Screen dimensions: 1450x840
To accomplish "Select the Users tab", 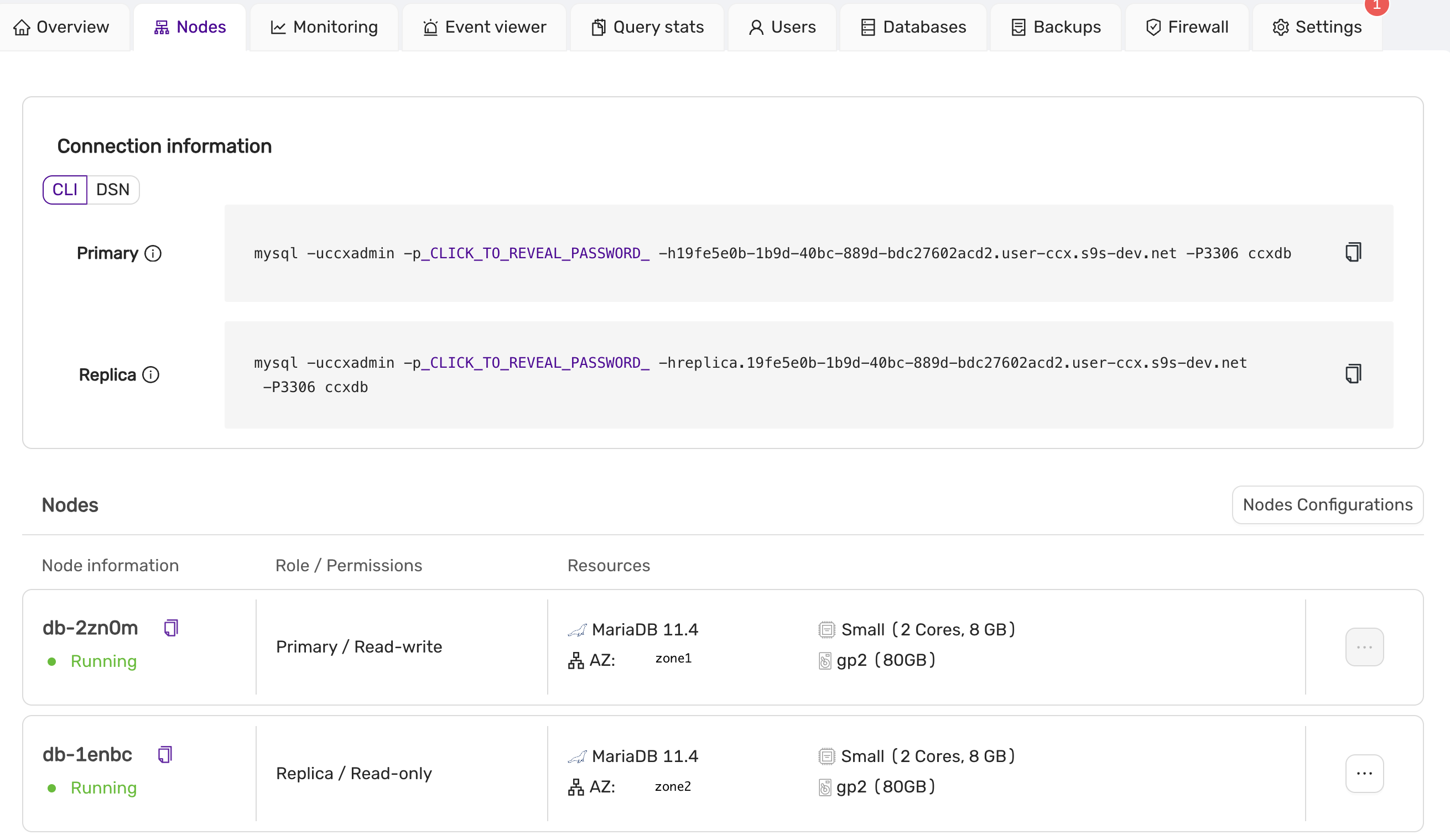I will (781, 27).
